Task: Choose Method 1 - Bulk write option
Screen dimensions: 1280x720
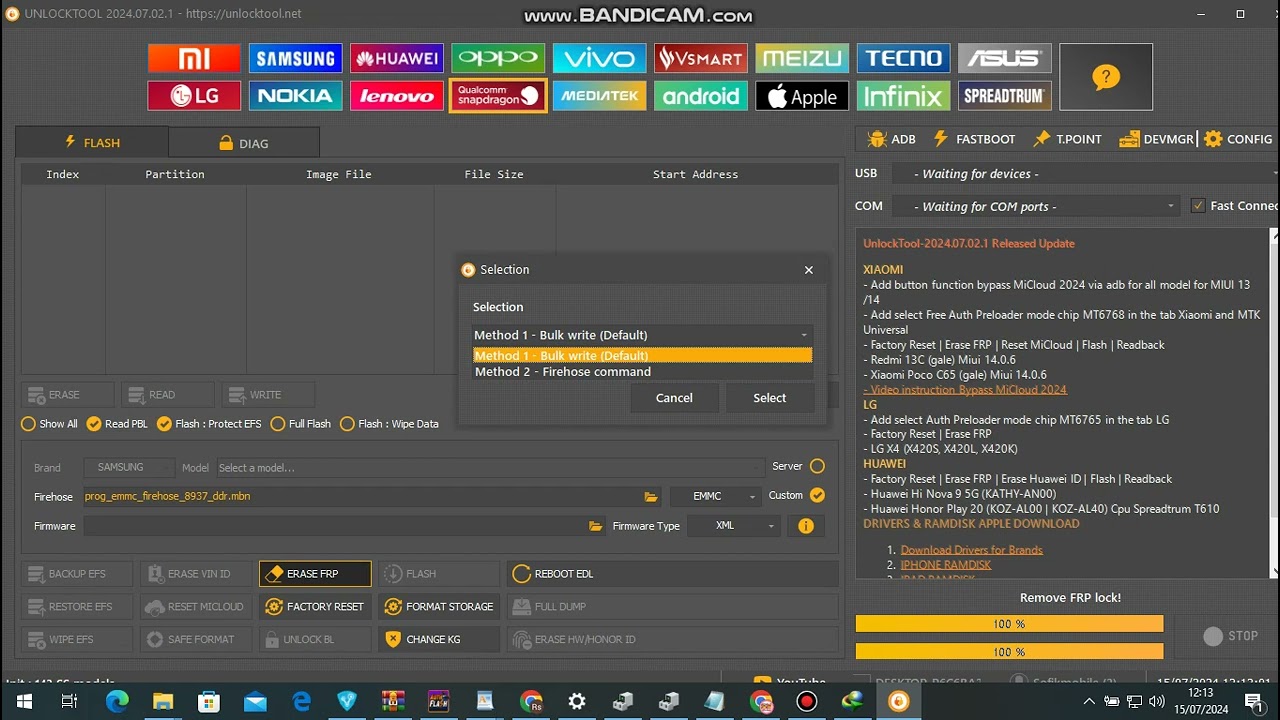Action: [642, 355]
